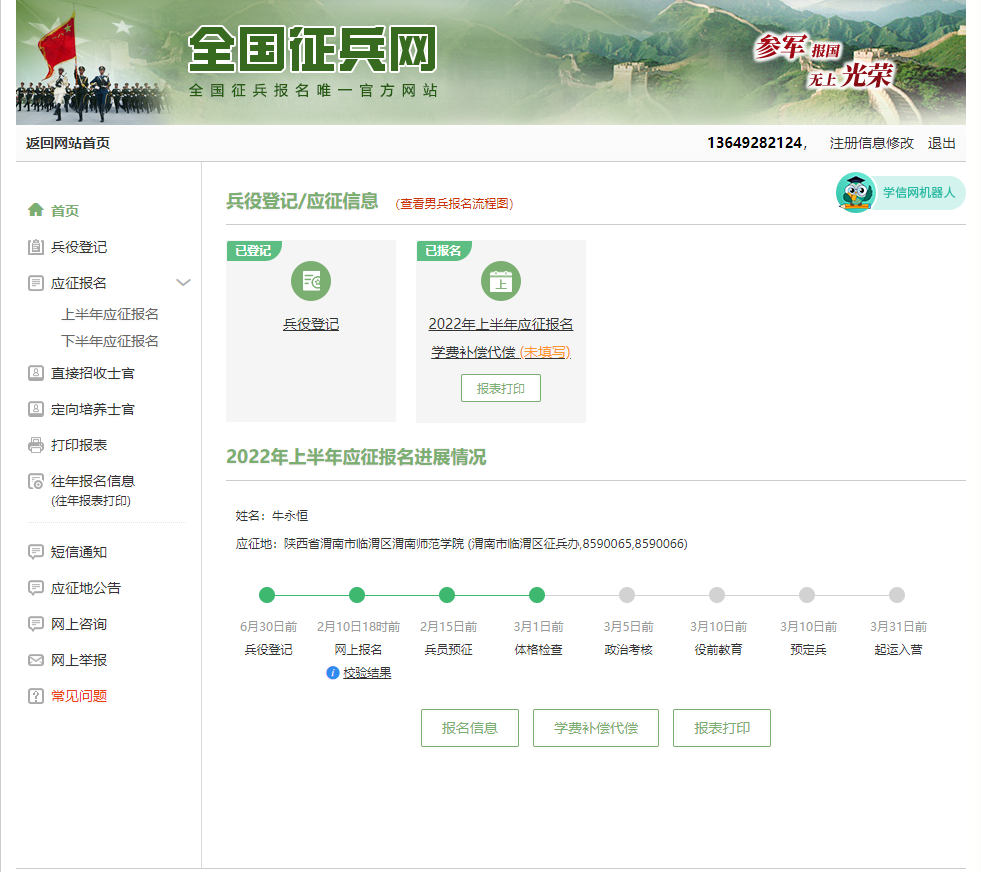Click the 返回网站首页 link
Viewport: 981px width, 872px height.
point(68,143)
